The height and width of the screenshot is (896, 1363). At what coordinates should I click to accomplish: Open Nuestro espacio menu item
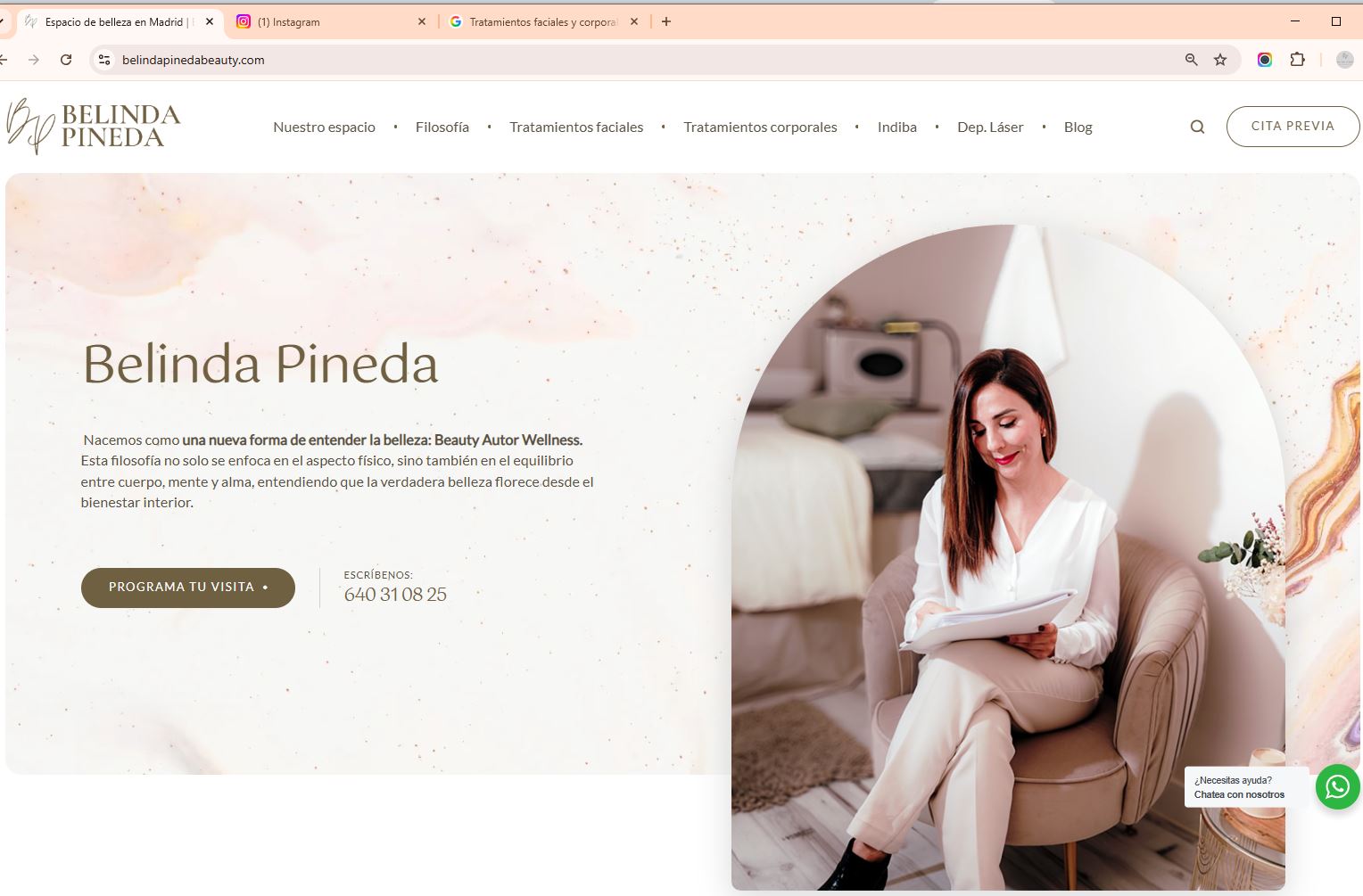coord(324,127)
